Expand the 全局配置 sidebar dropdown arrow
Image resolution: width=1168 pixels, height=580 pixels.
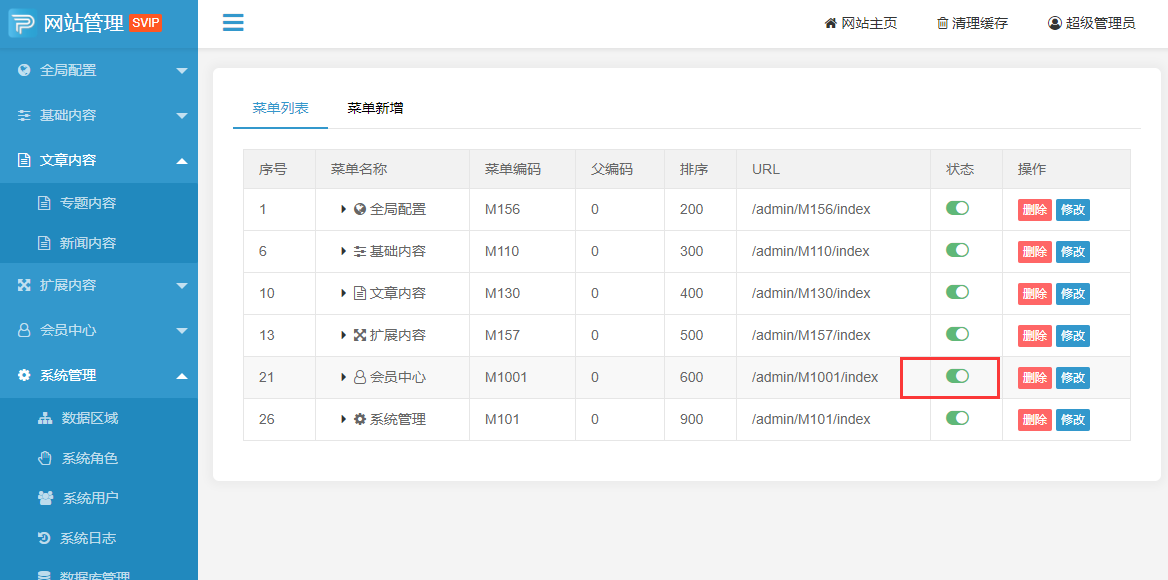tap(181, 71)
